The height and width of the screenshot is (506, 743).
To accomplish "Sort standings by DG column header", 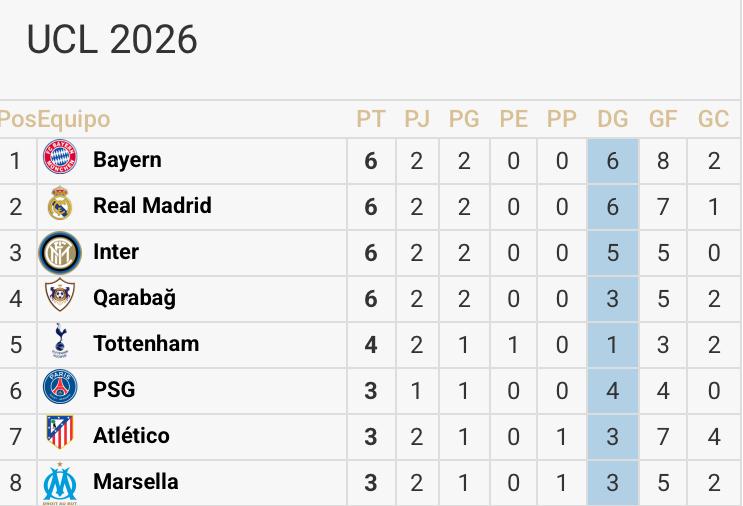I will tap(612, 120).
